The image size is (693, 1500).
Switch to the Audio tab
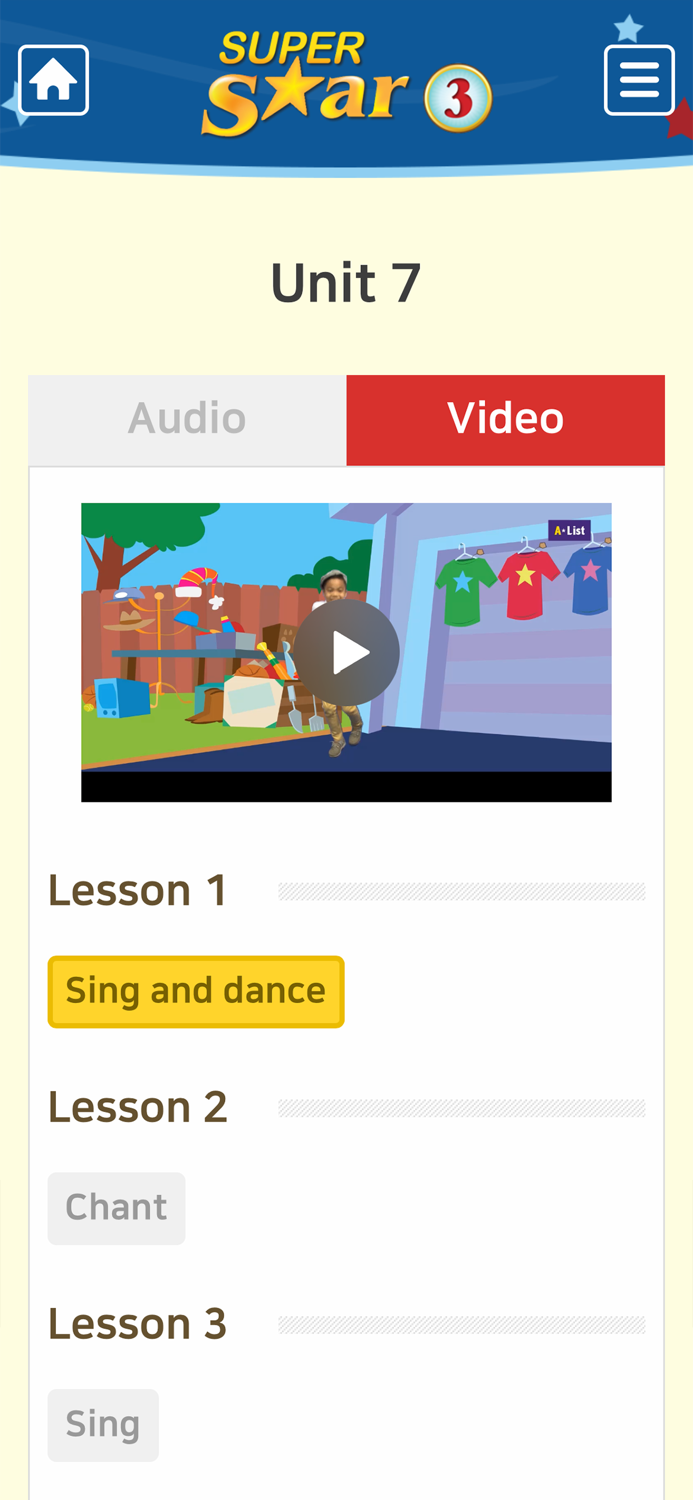coord(187,419)
